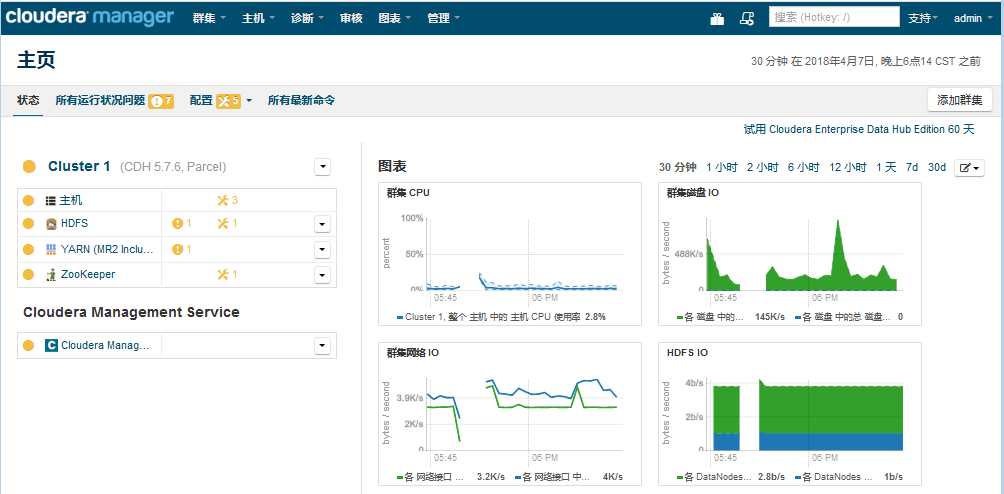Open the 图表 top menu
Screen dimensions: 1004x494
coord(394,19)
